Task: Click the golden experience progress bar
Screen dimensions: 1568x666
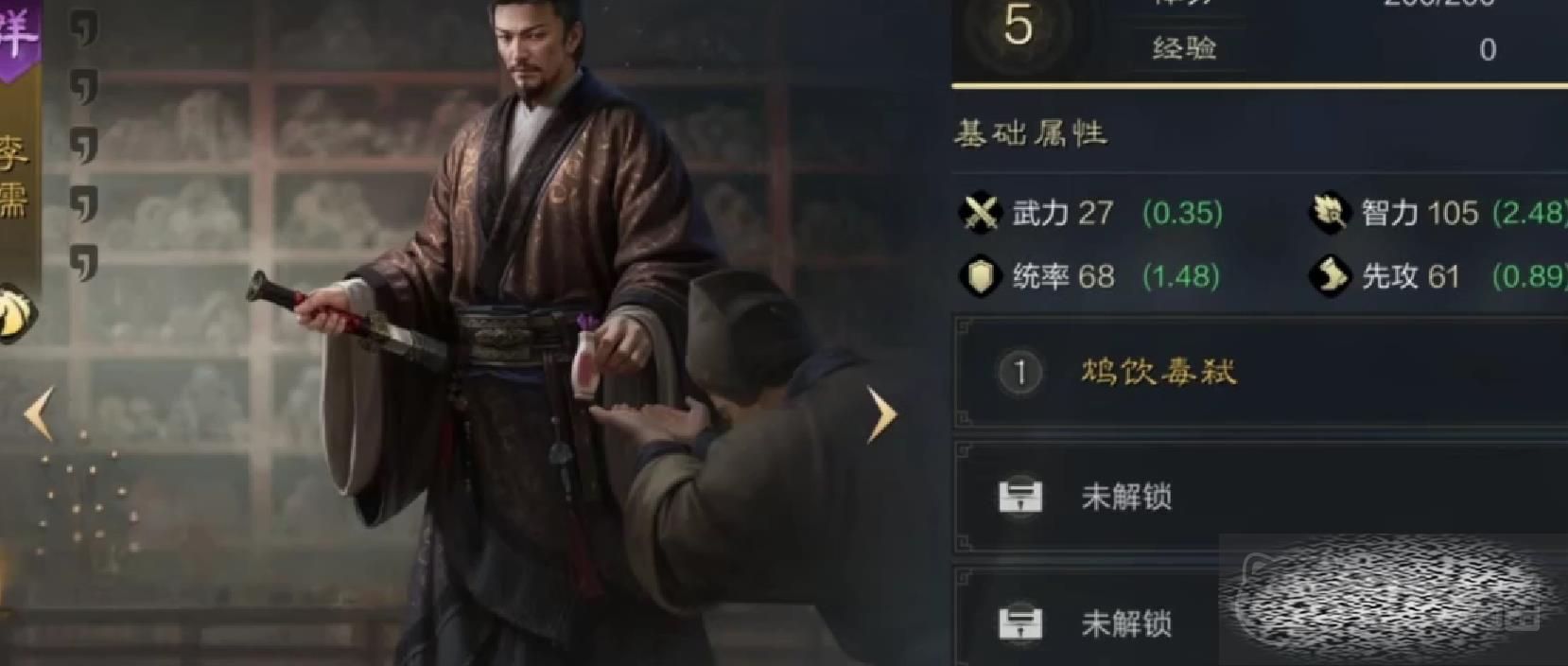Action: pyautogui.click(x=1260, y=86)
